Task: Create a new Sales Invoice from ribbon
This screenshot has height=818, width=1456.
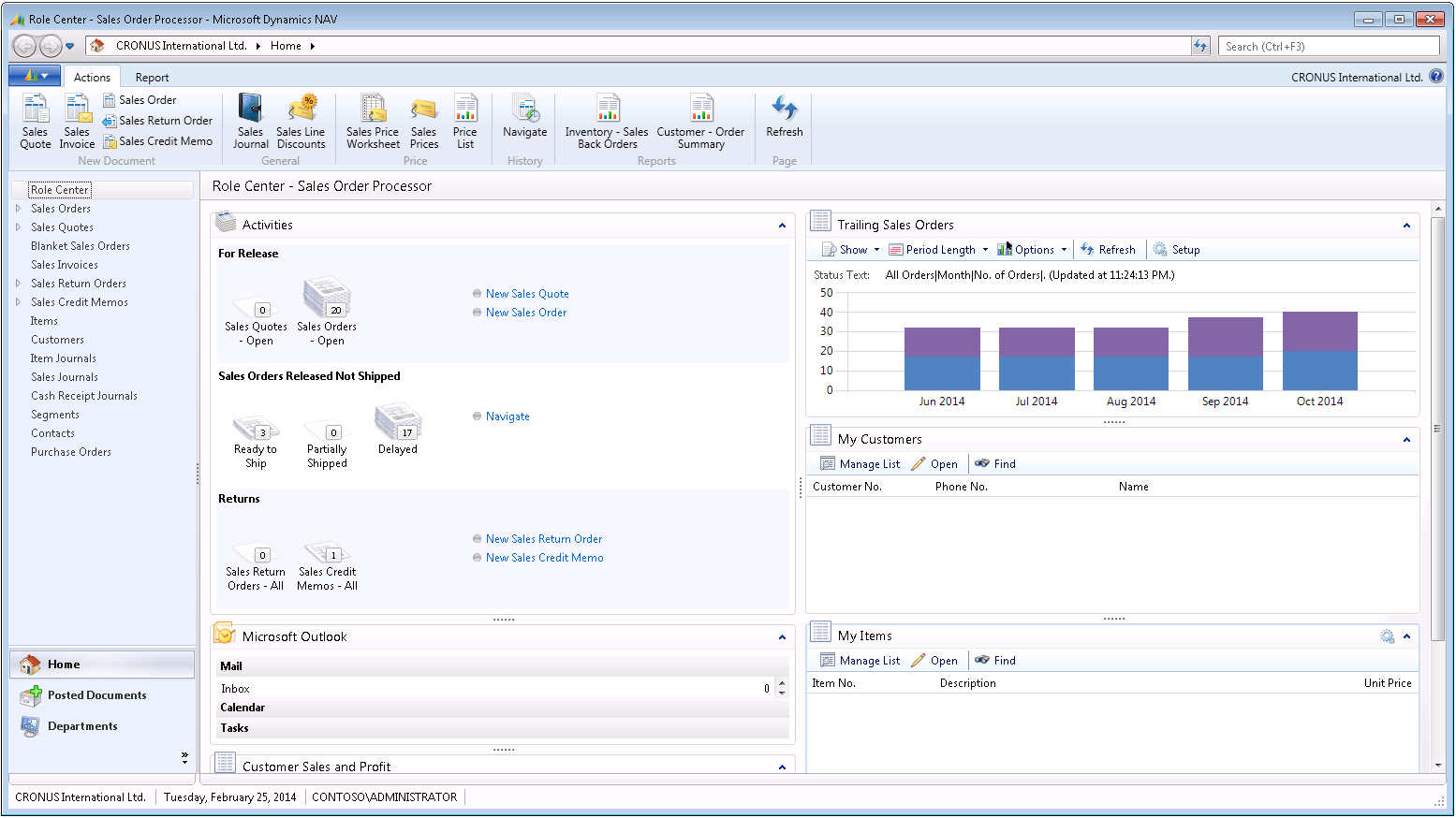Action: coord(77,122)
